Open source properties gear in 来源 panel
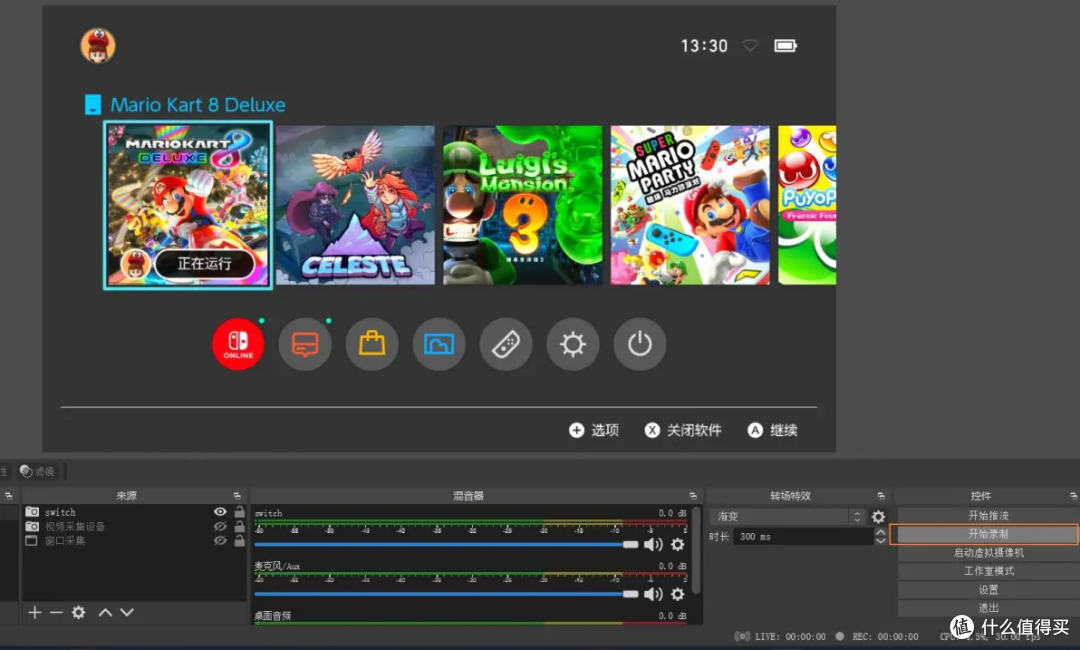This screenshot has height=650, width=1080. pos(79,612)
